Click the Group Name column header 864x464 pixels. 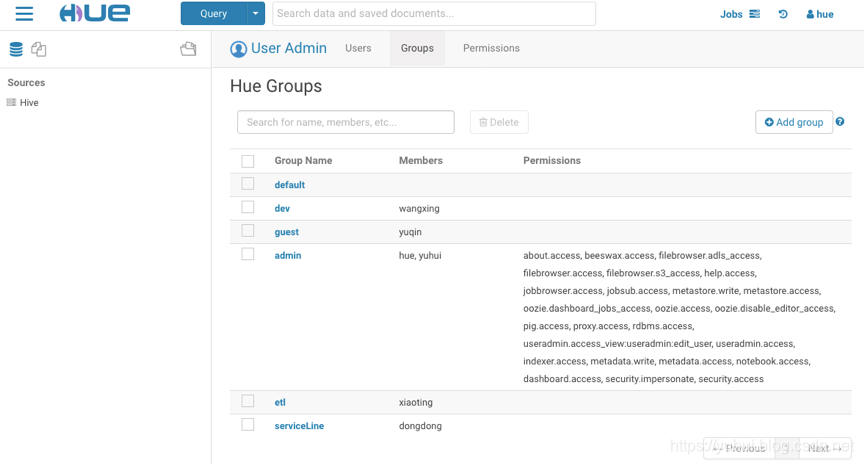303,161
